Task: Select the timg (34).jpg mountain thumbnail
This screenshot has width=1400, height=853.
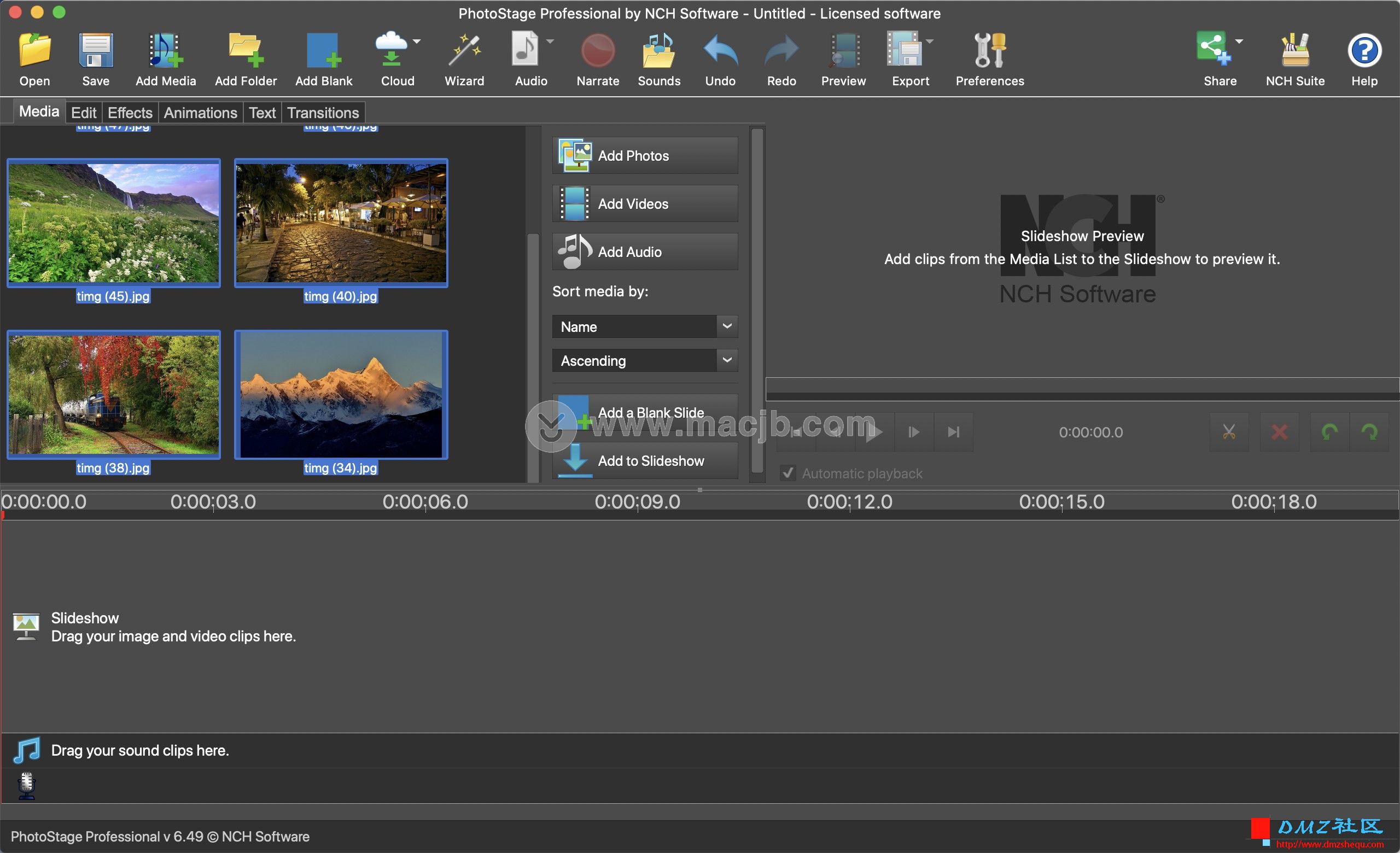Action: [341, 395]
